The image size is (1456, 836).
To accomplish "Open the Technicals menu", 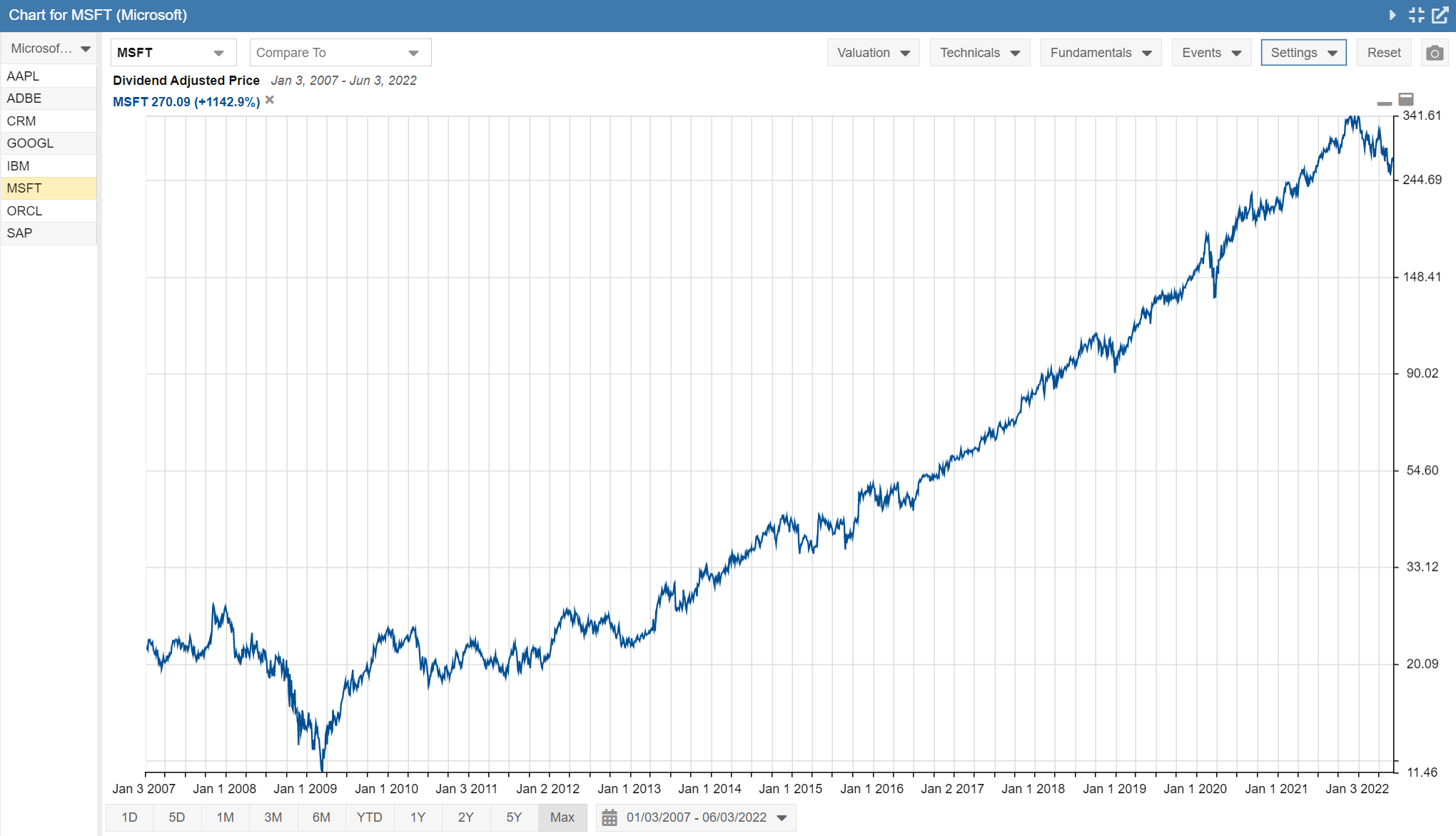I will (x=980, y=53).
